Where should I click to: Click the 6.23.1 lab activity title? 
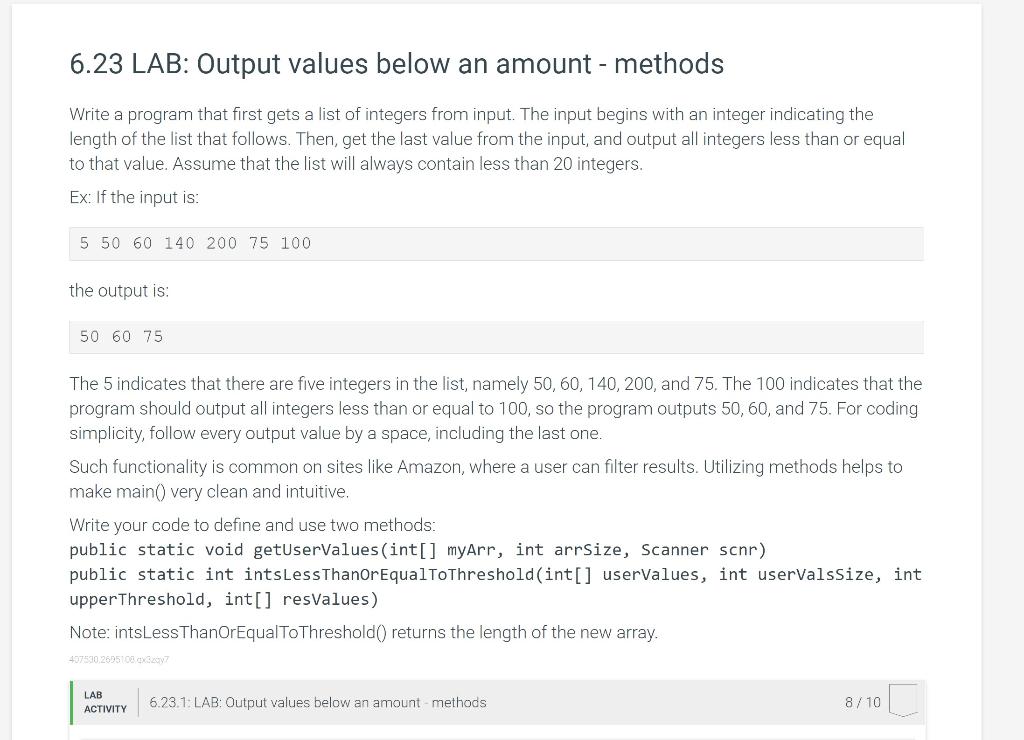tap(317, 703)
